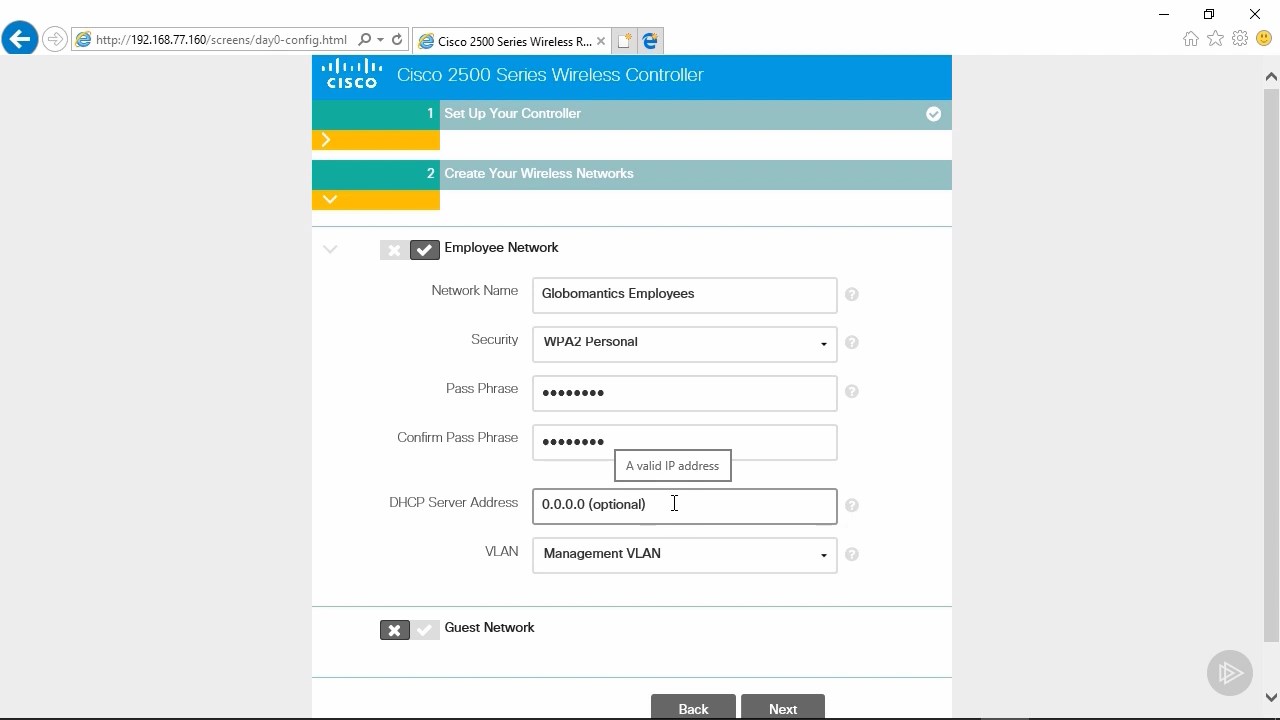
Task: Open the Favorites star icon
Action: coord(1215,39)
